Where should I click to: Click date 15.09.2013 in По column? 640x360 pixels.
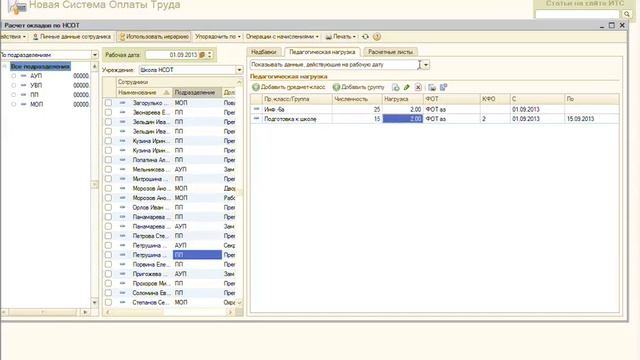coord(580,119)
